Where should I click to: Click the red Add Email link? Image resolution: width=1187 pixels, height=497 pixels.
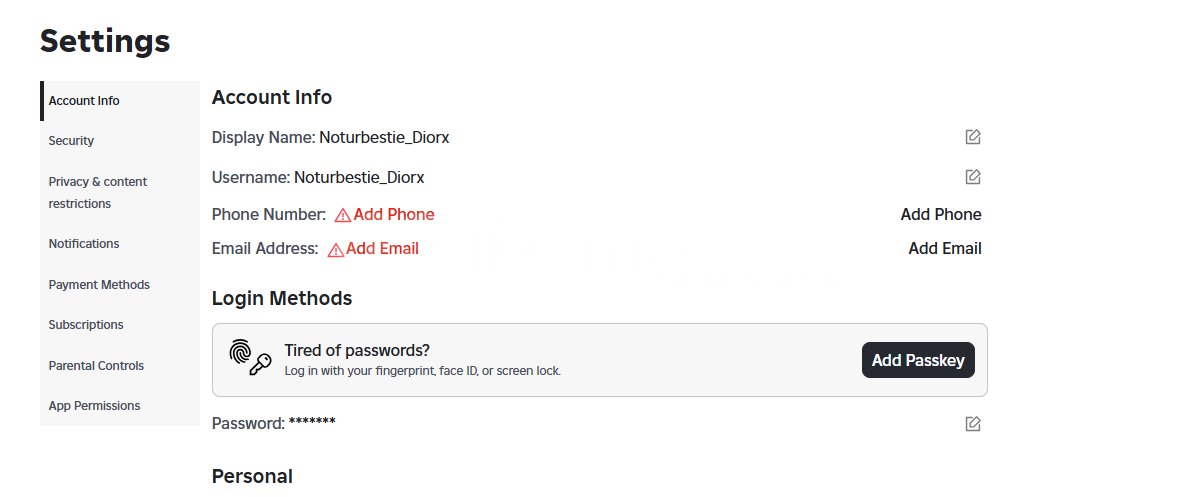click(x=382, y=249)
